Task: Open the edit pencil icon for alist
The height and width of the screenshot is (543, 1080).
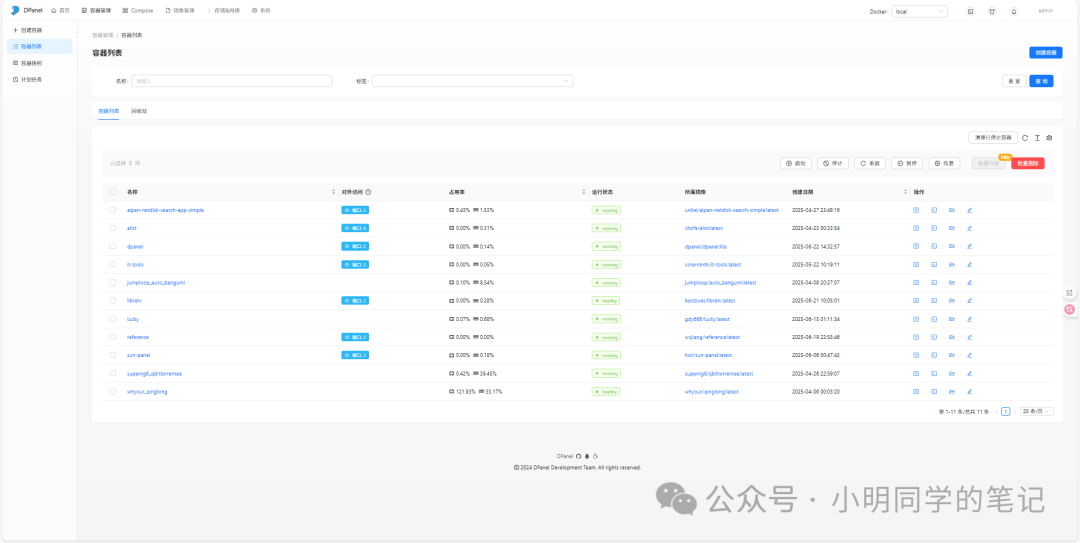Action: click(969, 228)
